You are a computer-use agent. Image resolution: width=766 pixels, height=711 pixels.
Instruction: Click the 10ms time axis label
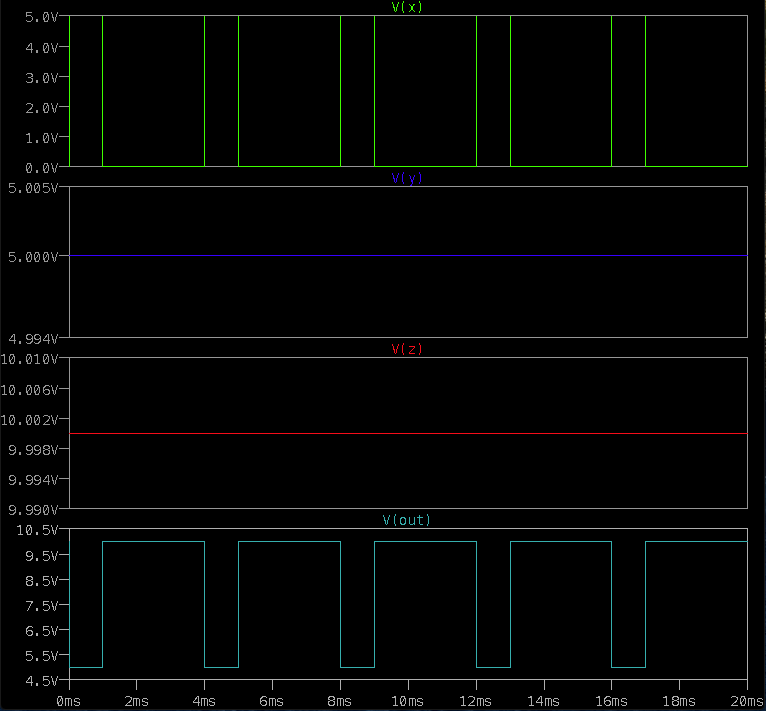[408, 702]
